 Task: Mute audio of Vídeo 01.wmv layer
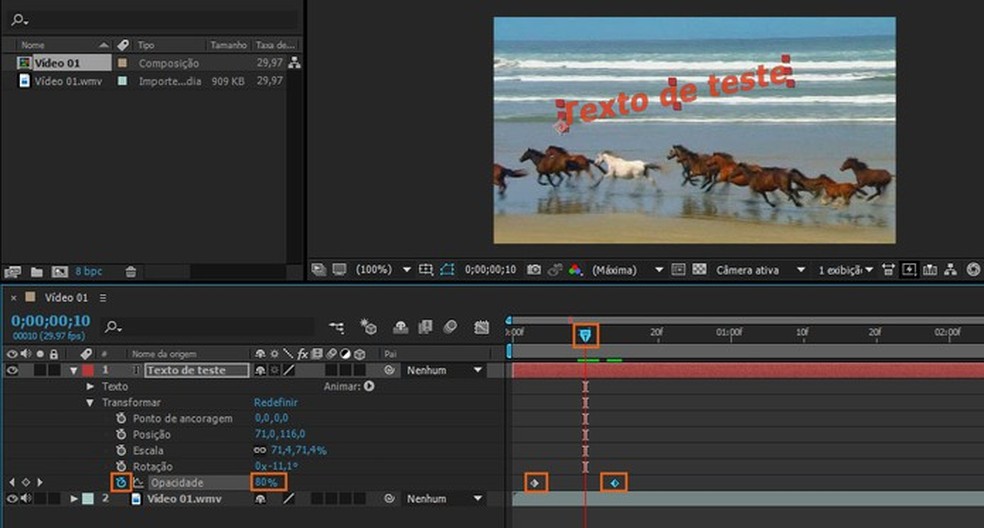click(x=25, y=498)
